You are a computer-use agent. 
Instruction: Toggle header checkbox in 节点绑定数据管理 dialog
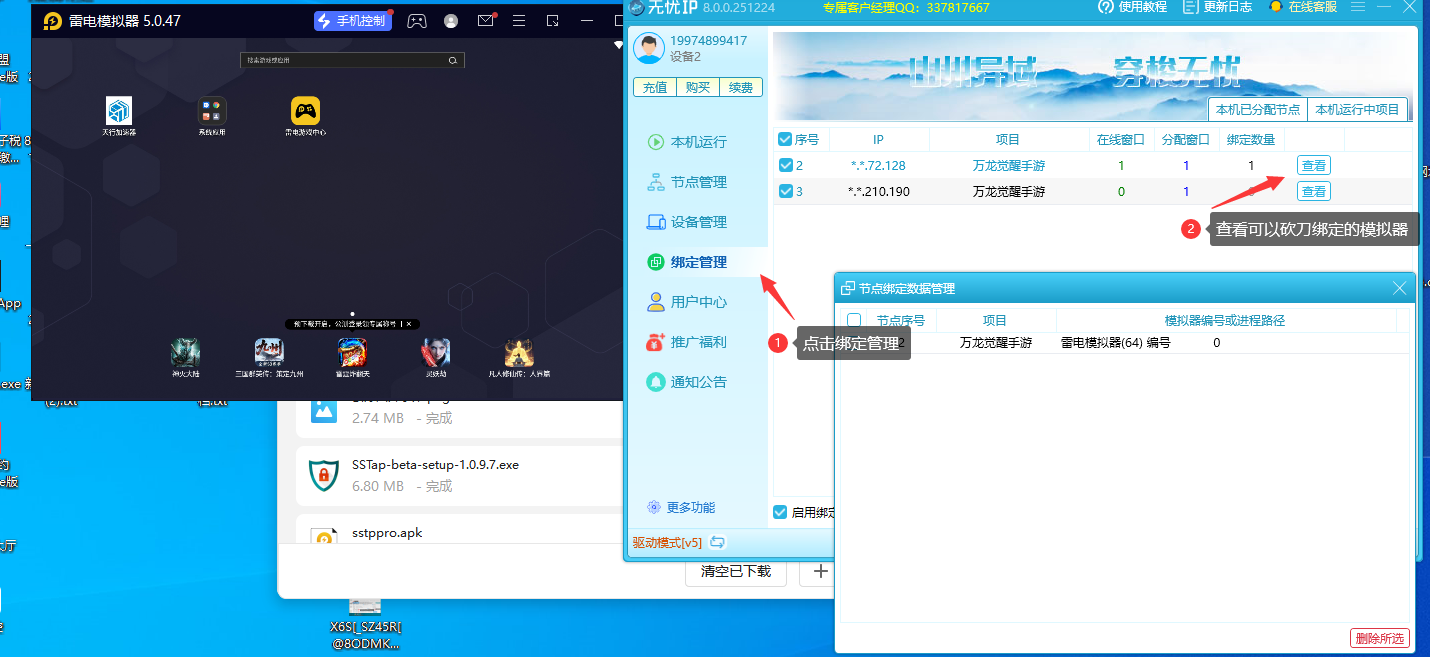click(854, 320)
